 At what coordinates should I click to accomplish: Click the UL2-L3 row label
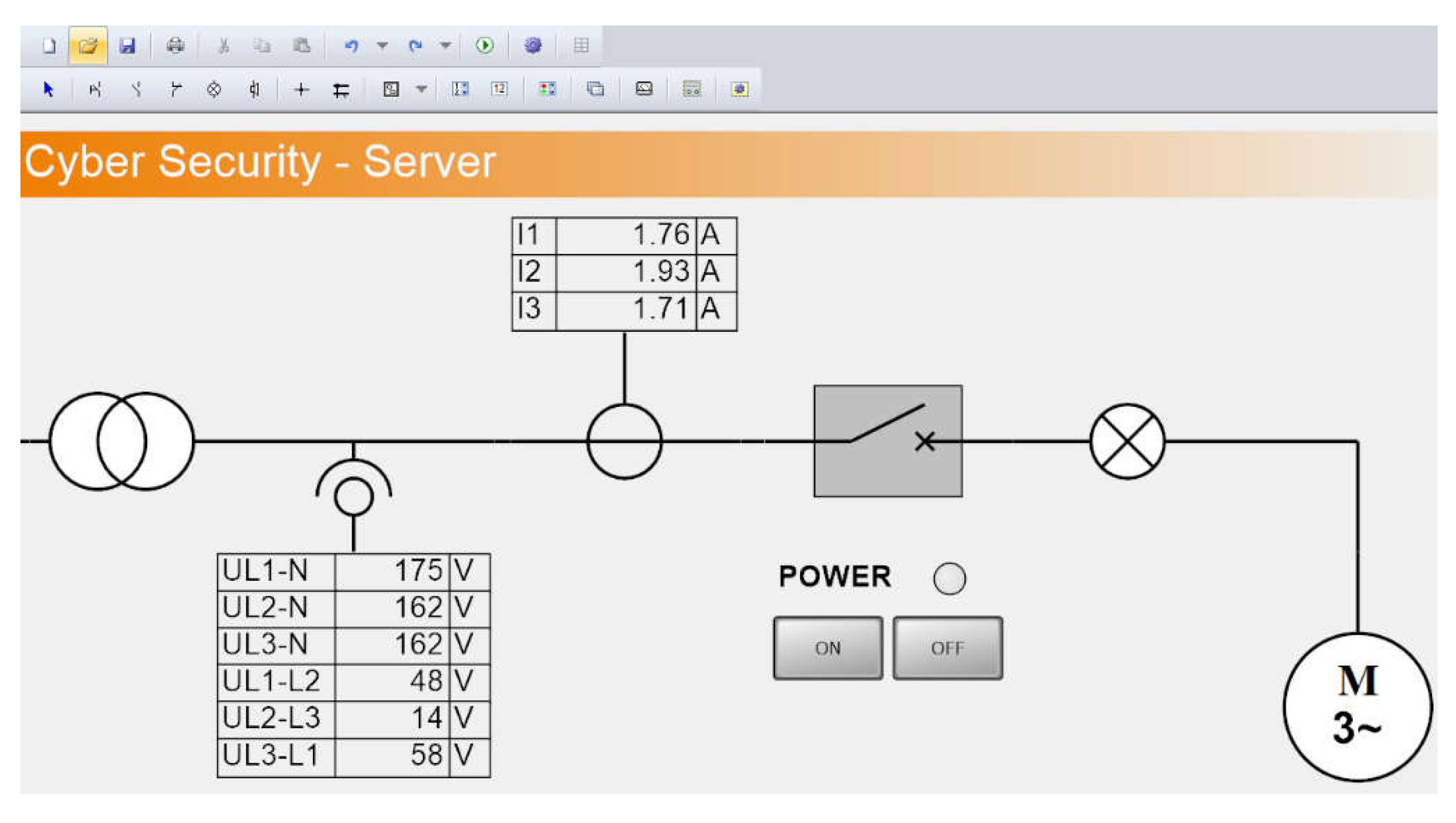271,718
